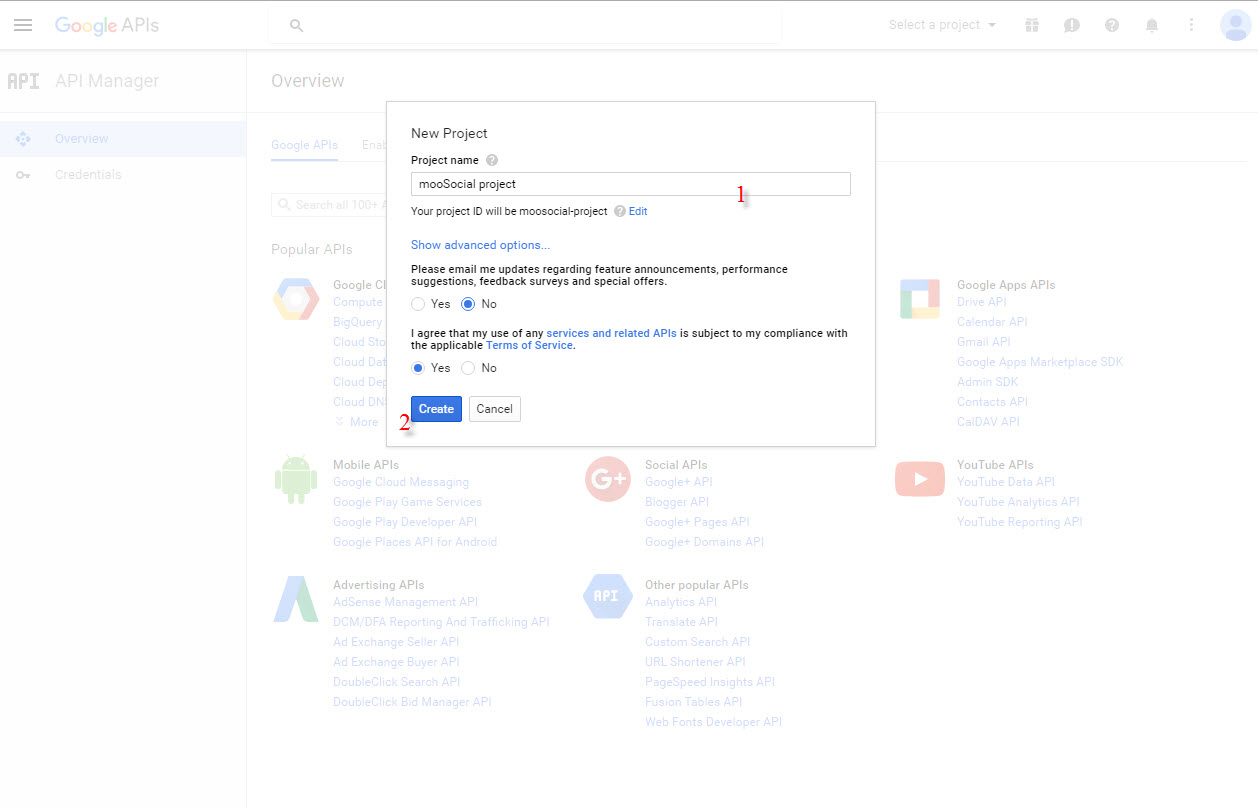Screen dimensions: 1258x808
Task: Open the feedback speech bubble icon
Action: pyautogui.click(x=1071, y=24)
